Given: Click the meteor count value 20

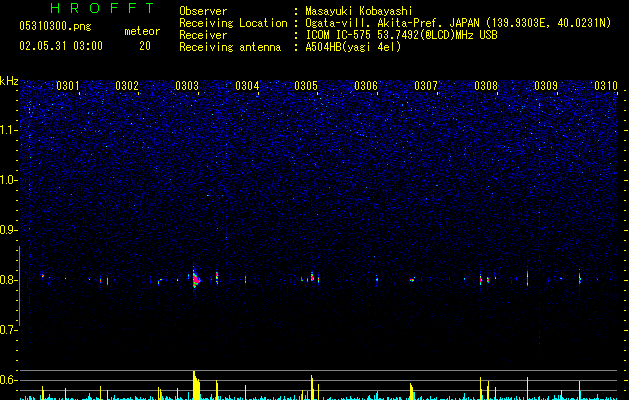Looking at the screenshot, I should 145,46.
